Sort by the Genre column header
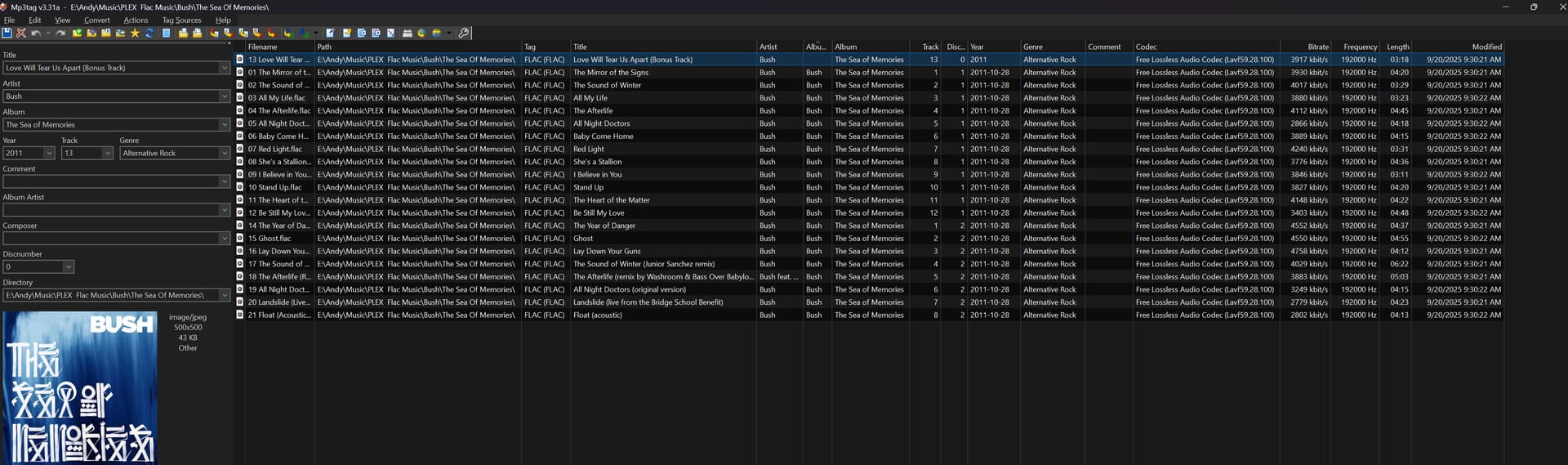The width and height of the screenshot is (1568, 465). (1053, 47)
